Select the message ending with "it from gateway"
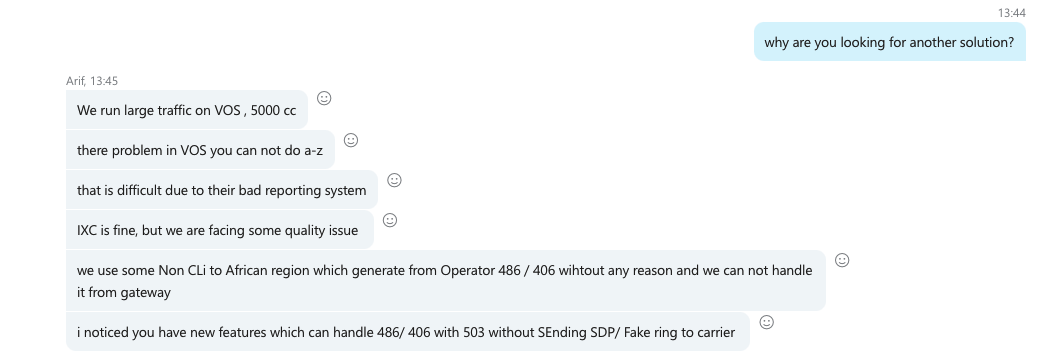Image resolution: width=1039 pixels, height=361 pixels. [x=446, y=281]
